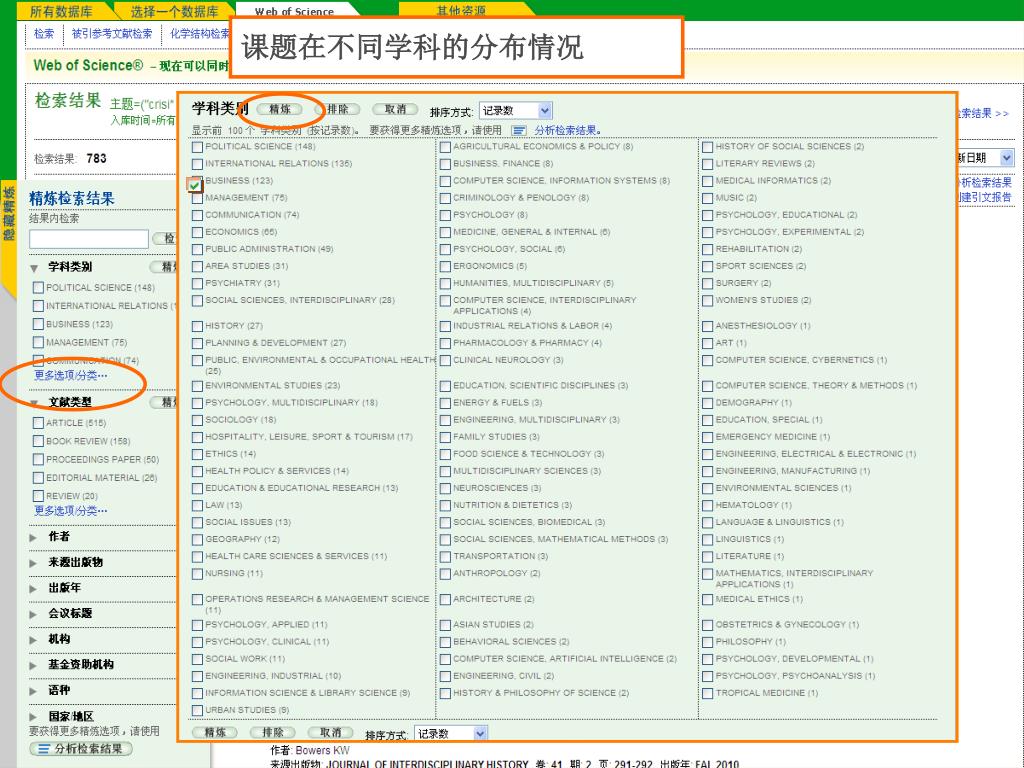Click the 结果内检索 search input field
This screenshot has height=768, width=1024.
point(88,239)
